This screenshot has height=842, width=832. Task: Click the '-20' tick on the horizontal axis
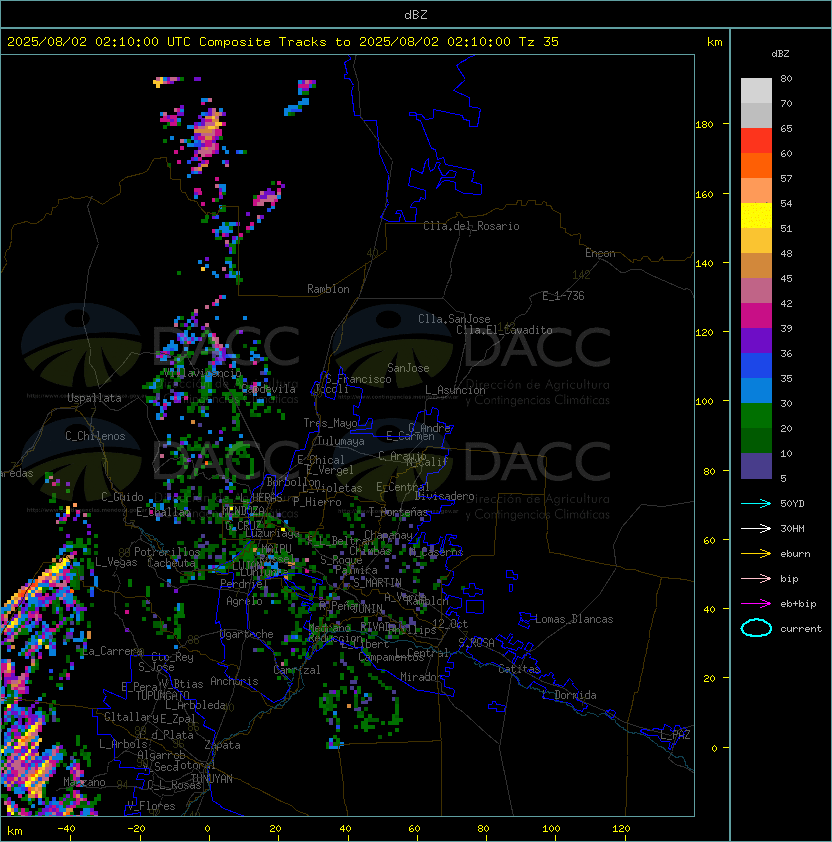pos(135,829)
